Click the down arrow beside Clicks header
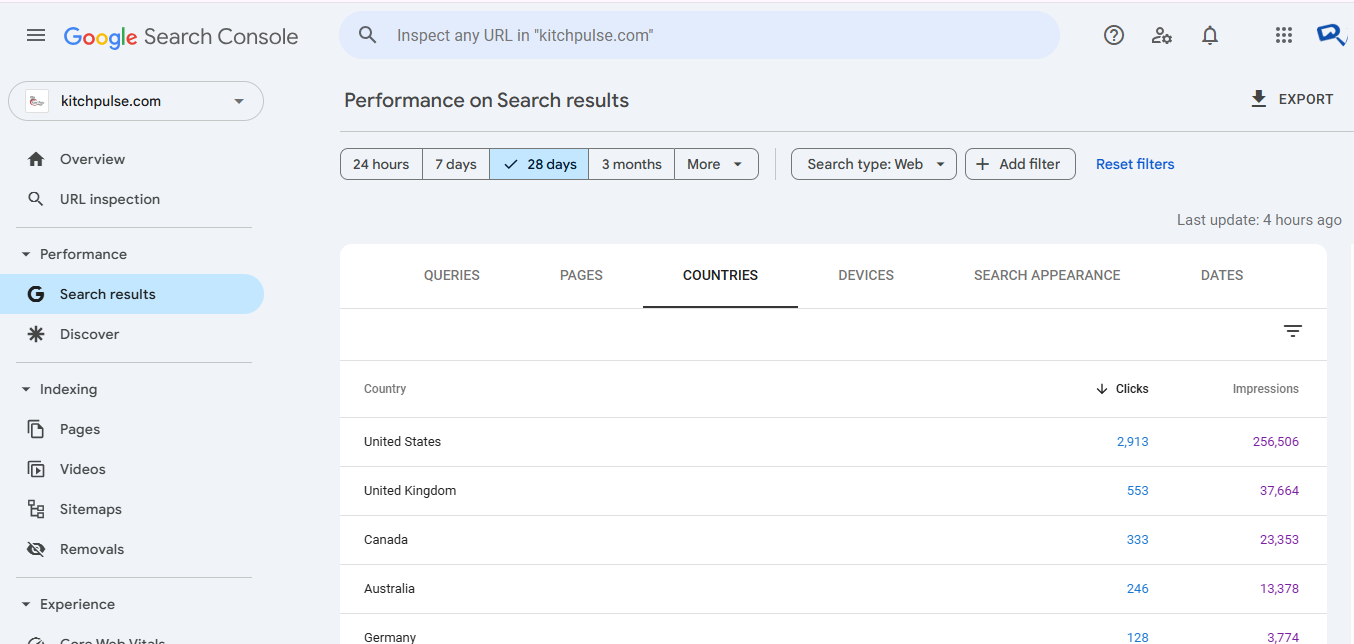Viewport: 1354px width, 644px height. pos(1102,389)
